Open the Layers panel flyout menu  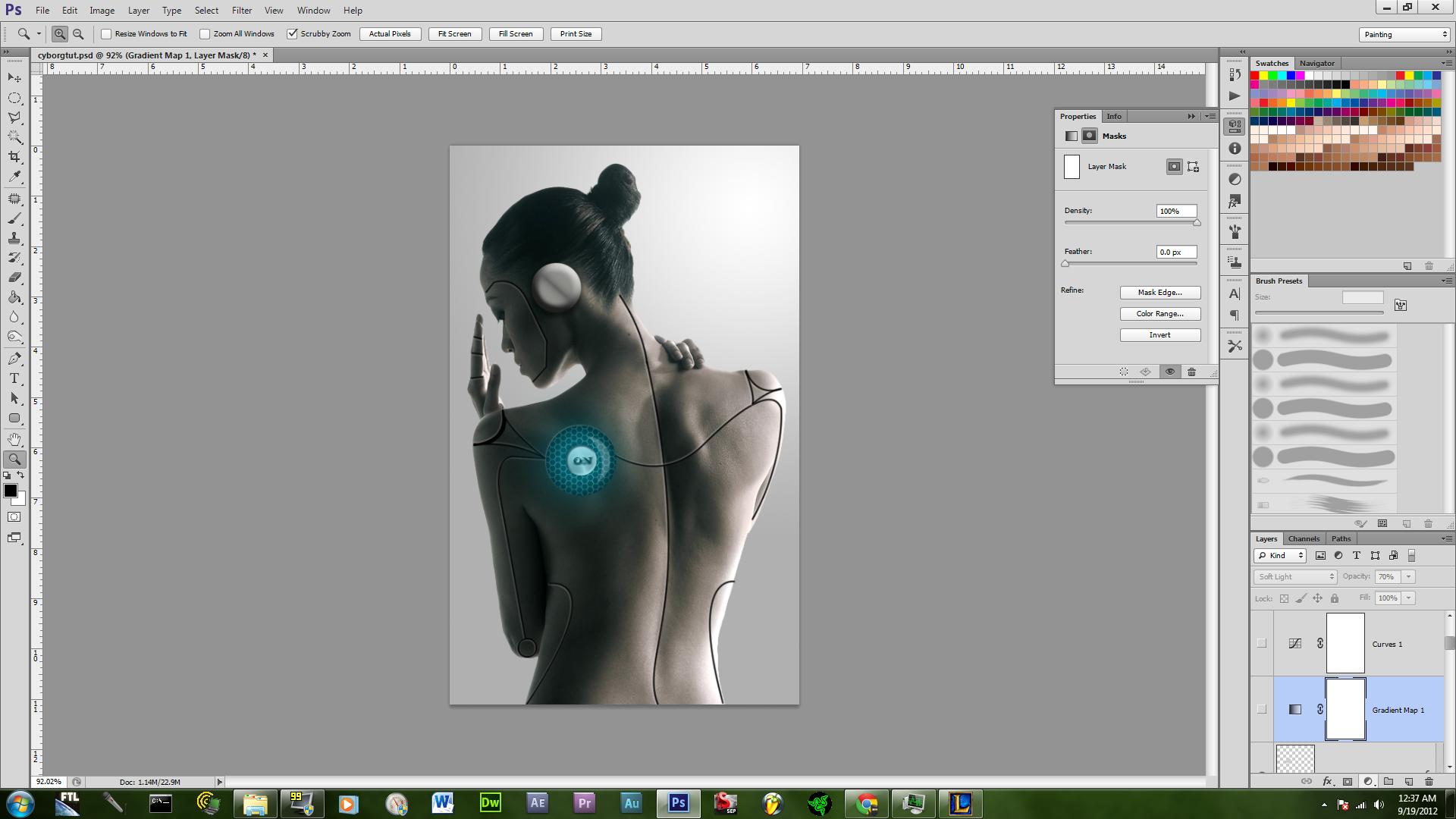pos(1445,538)
